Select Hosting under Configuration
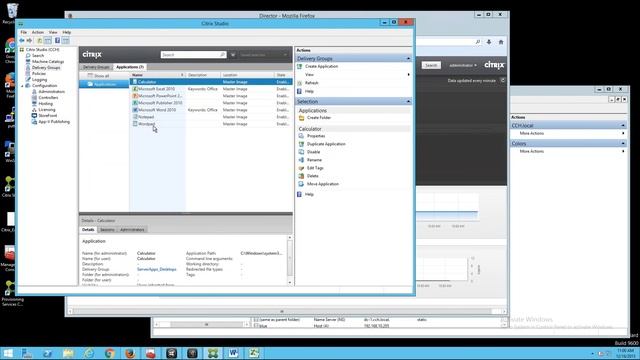Viewport: 640px width, 360px height. point(45,104)
